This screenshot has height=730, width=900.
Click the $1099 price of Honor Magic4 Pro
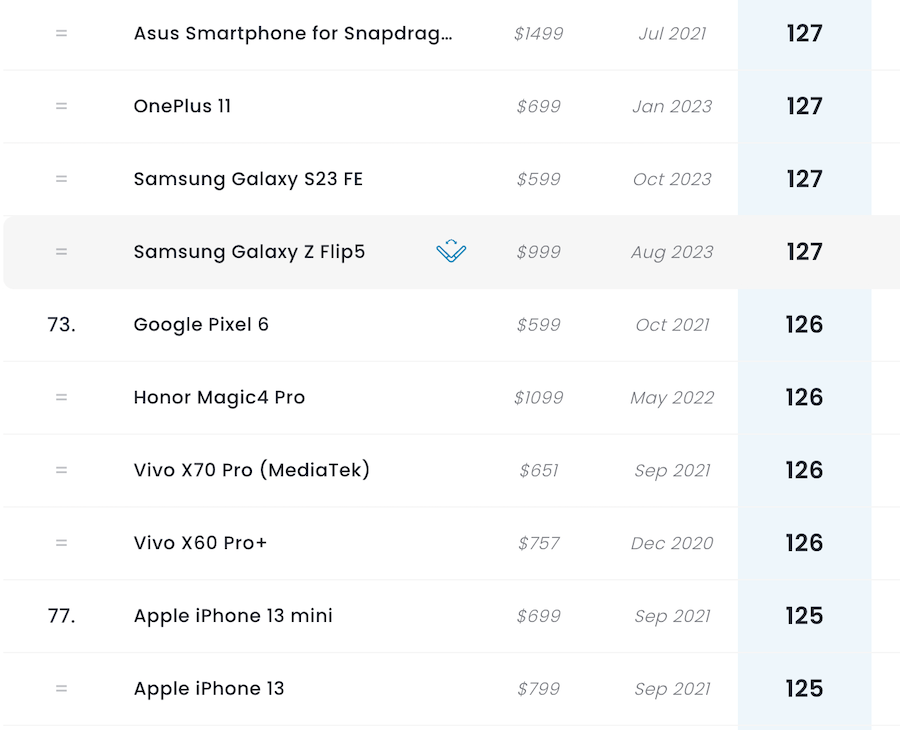[x=538, y=398]
